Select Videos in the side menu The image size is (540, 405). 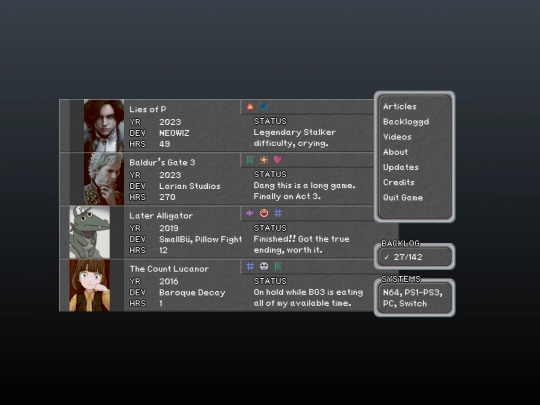coord(397,137)
